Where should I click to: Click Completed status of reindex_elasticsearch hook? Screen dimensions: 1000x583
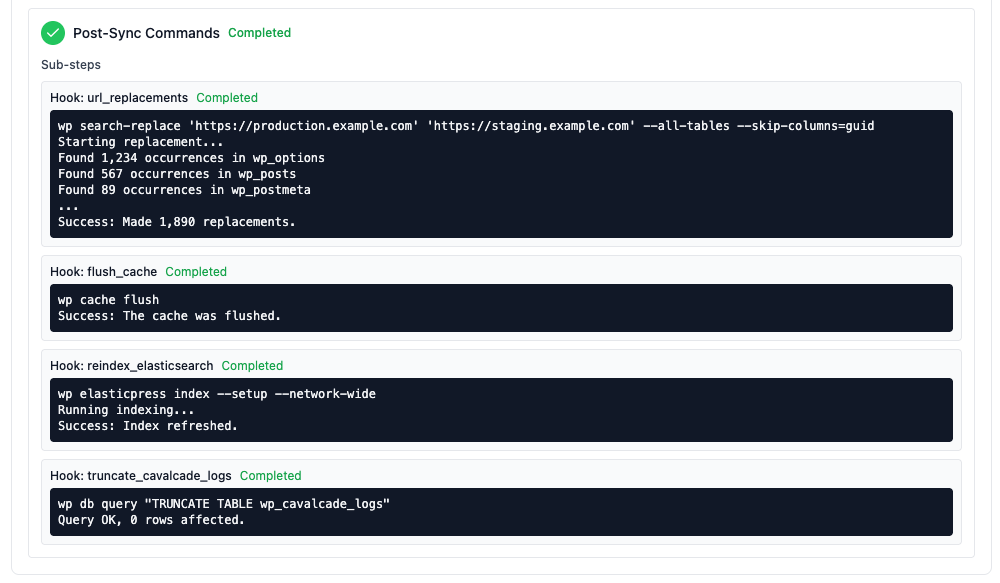pos(252,365)
